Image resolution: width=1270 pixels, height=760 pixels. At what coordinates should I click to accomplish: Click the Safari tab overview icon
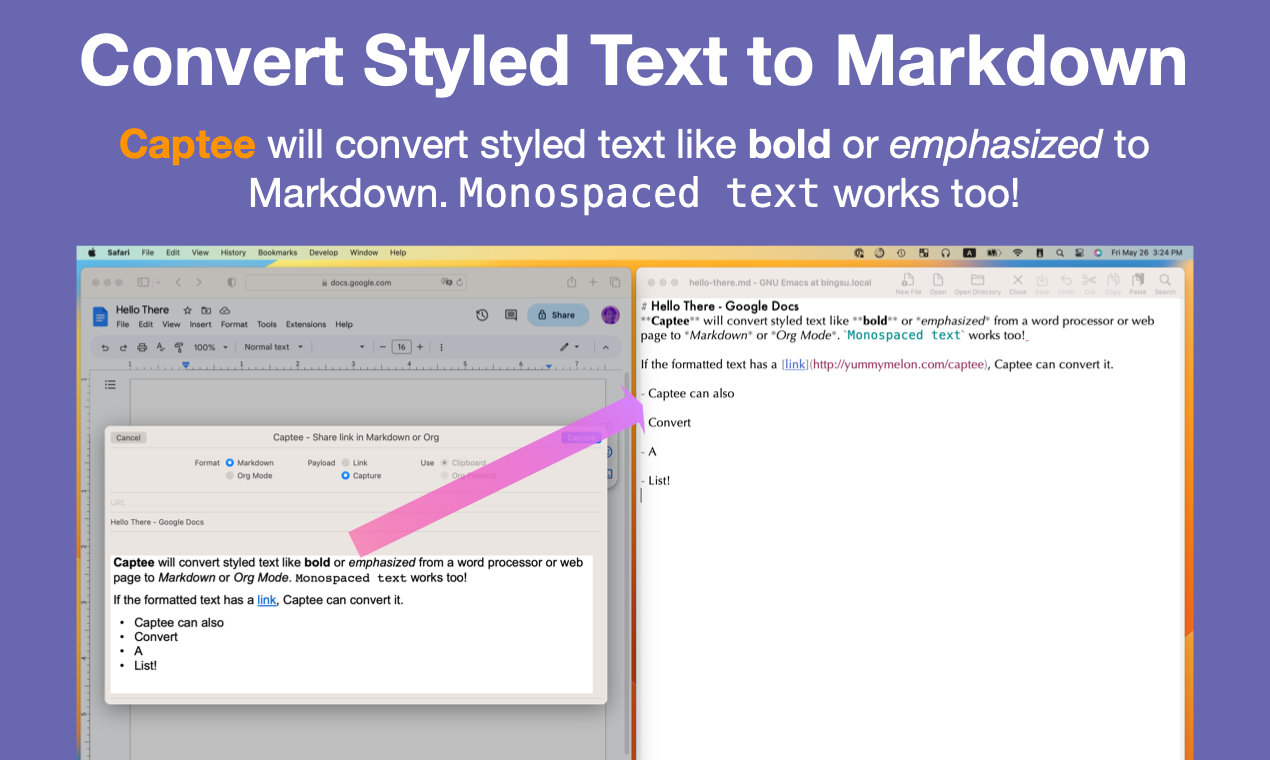(x=615, y=283)
